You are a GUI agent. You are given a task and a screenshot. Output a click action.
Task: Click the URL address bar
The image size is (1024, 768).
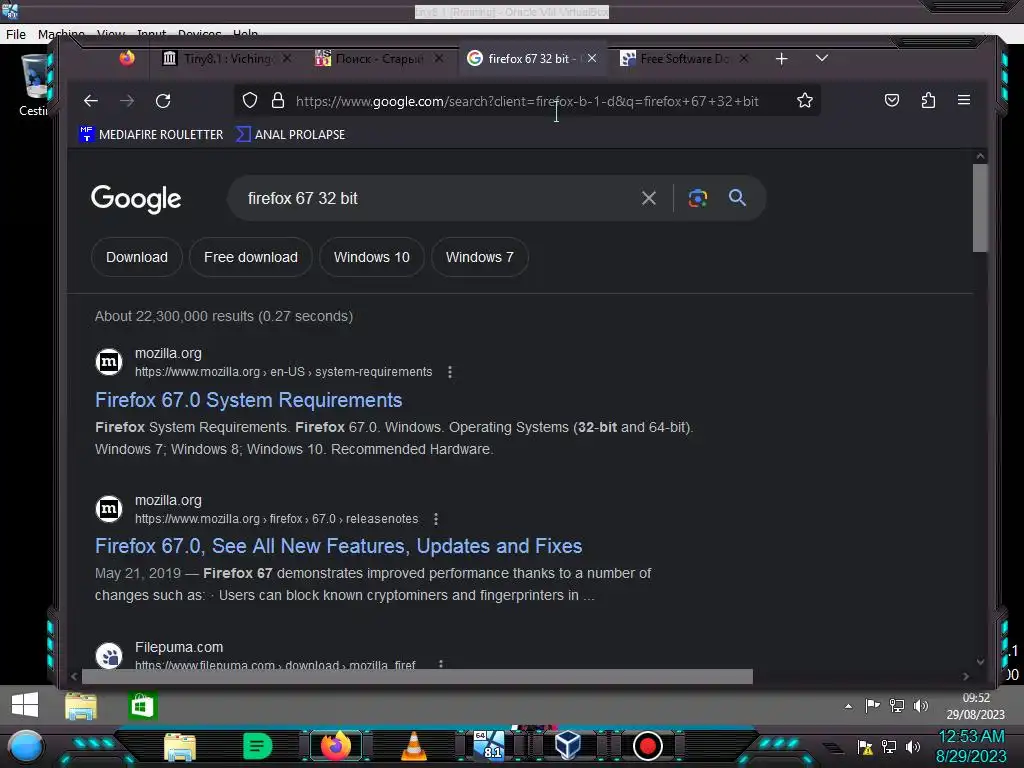tap(526, 101)
